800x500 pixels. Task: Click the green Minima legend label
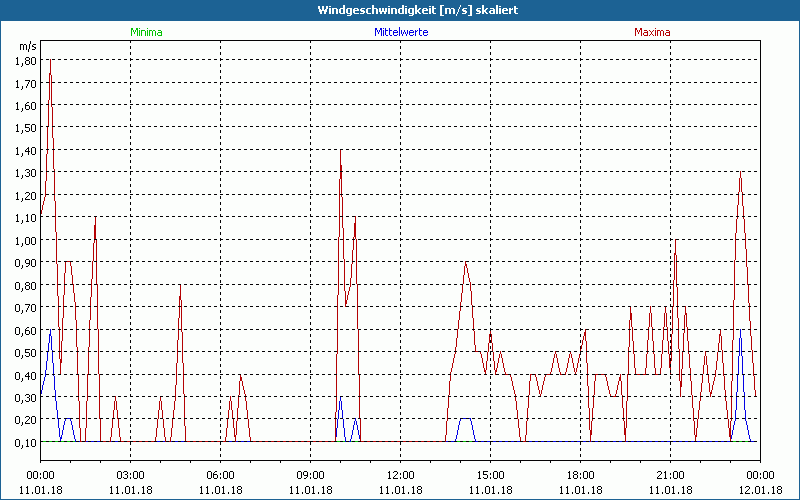pyautogui.click(x=146, y=32)
